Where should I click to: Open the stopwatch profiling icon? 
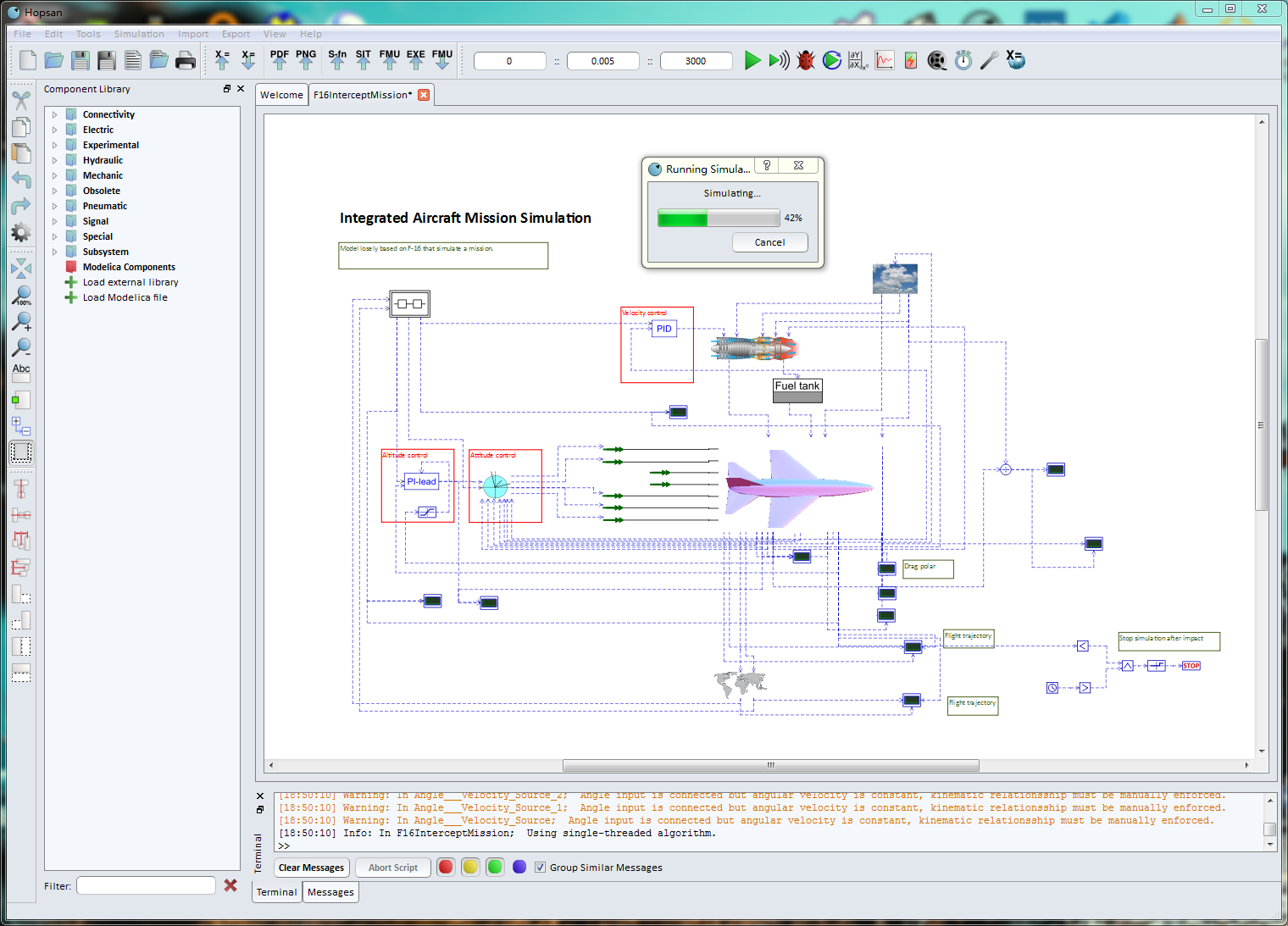tap(963, 60)
